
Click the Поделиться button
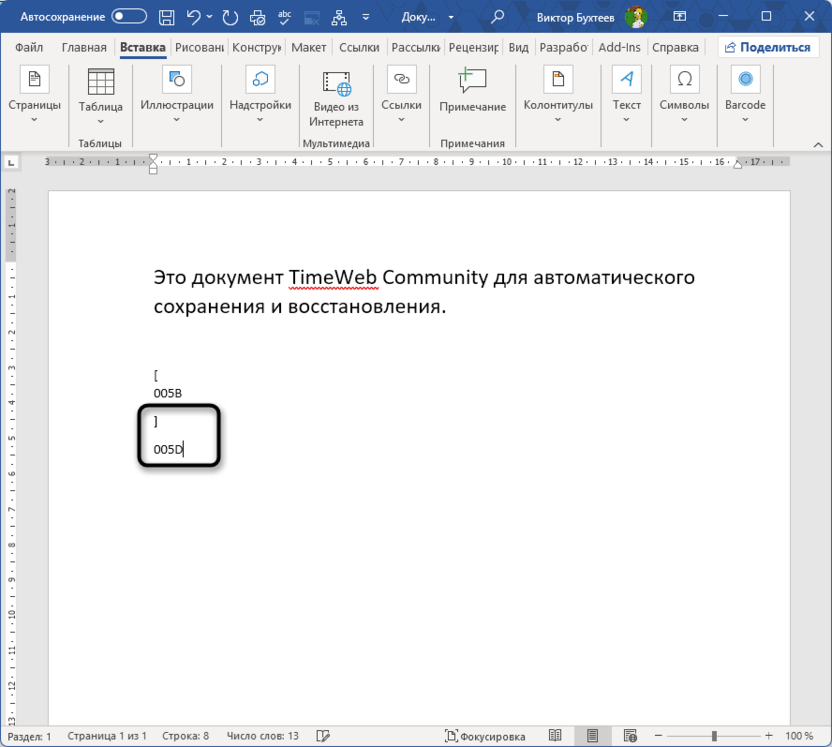point(768,47)
